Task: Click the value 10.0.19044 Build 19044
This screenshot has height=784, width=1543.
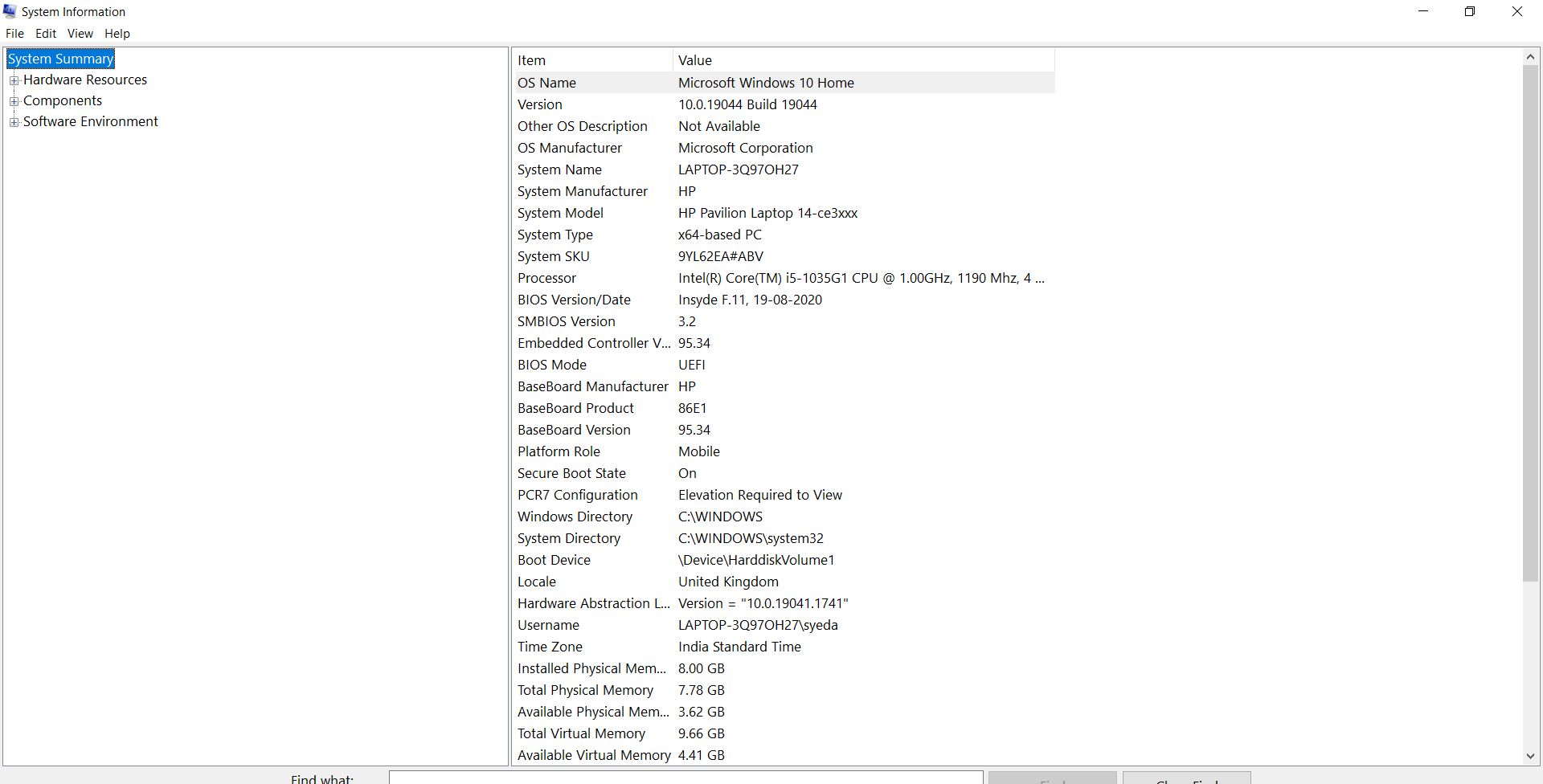Action: point(747,104)
